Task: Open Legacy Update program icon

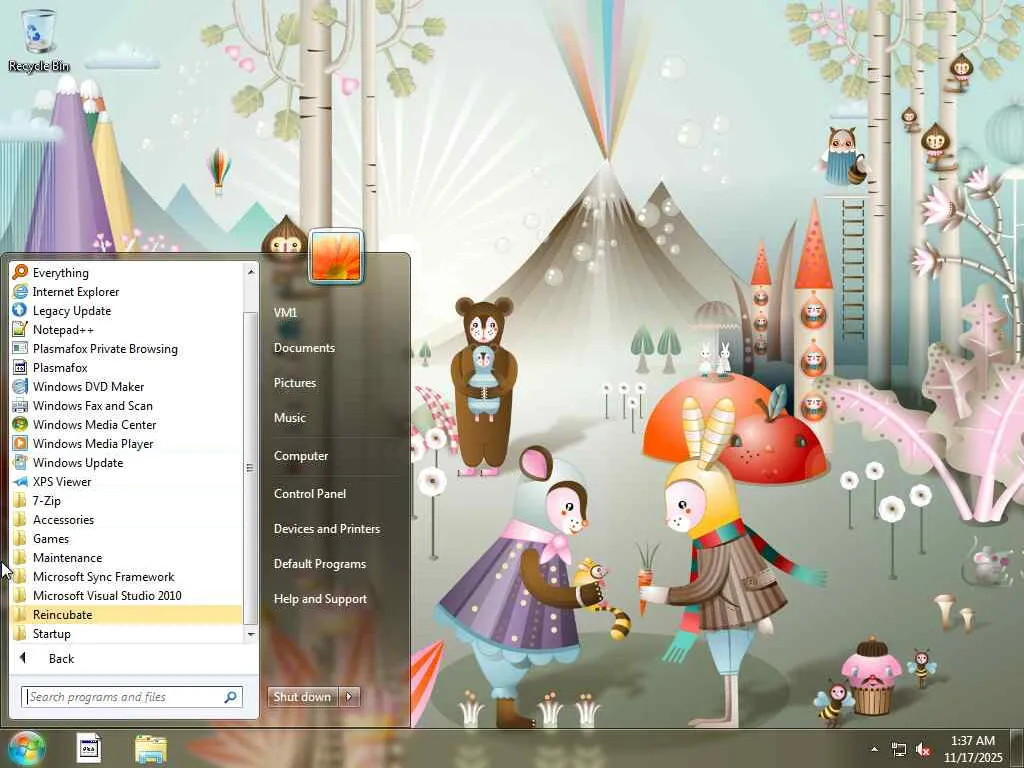Action: 20,310
